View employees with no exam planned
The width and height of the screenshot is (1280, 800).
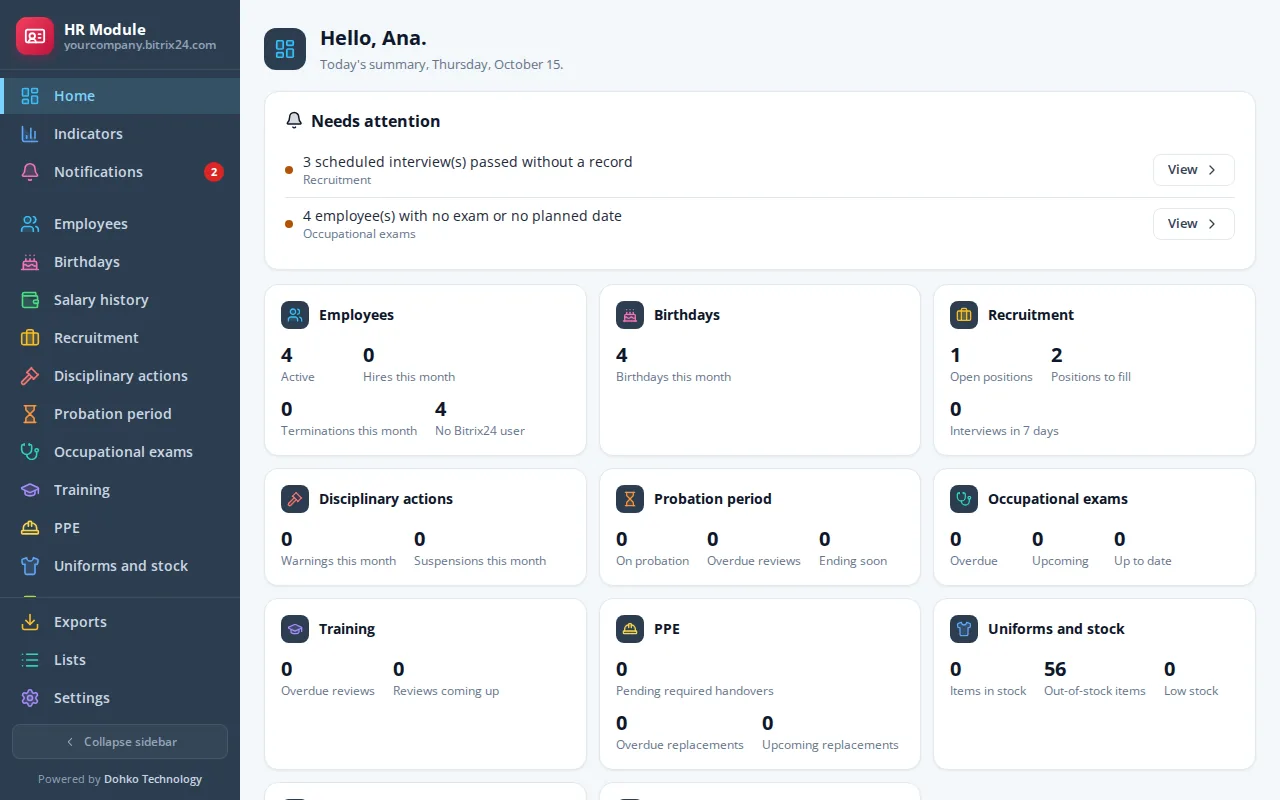click(1194, 224)
